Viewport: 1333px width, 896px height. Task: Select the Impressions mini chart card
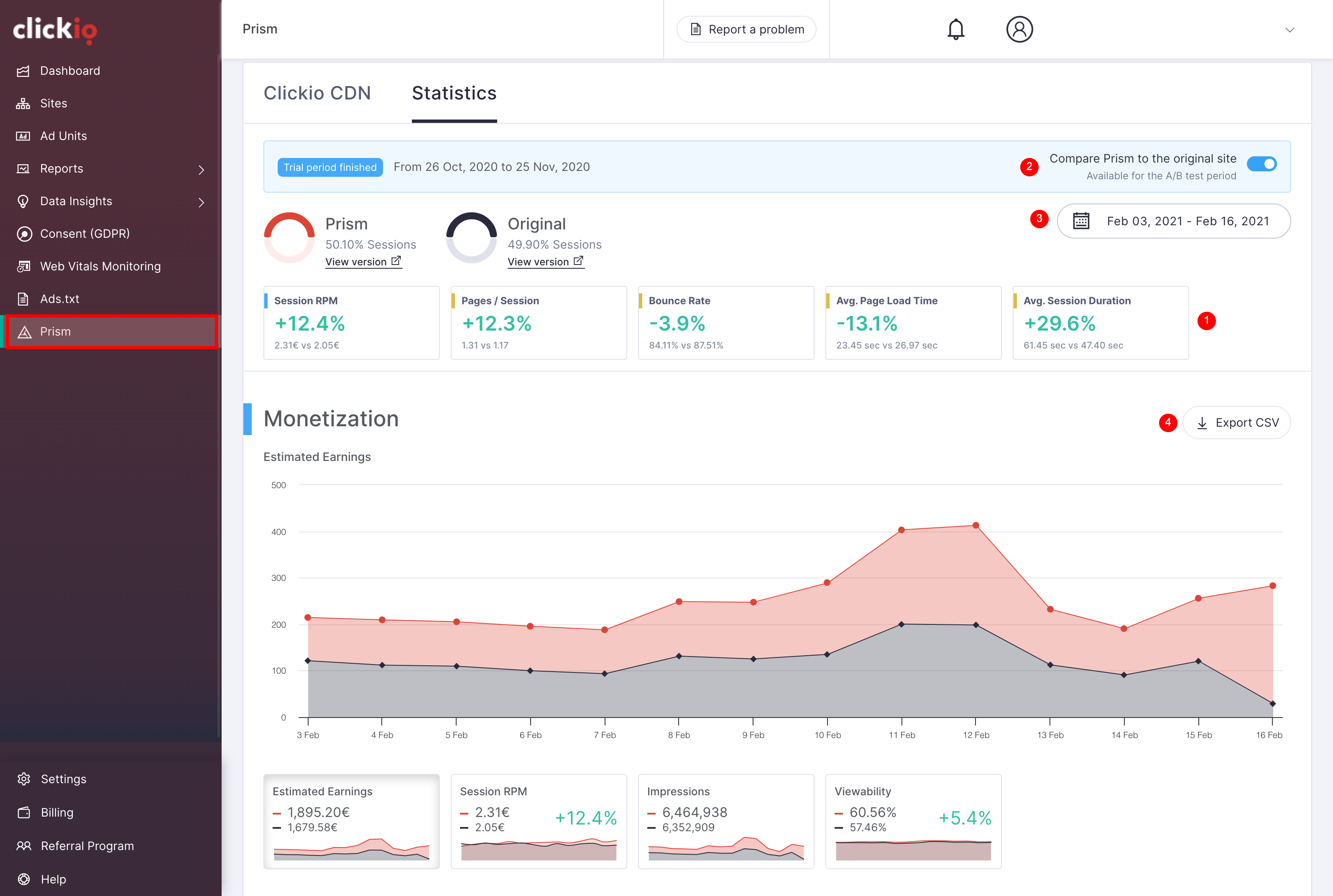pos(726,822)
